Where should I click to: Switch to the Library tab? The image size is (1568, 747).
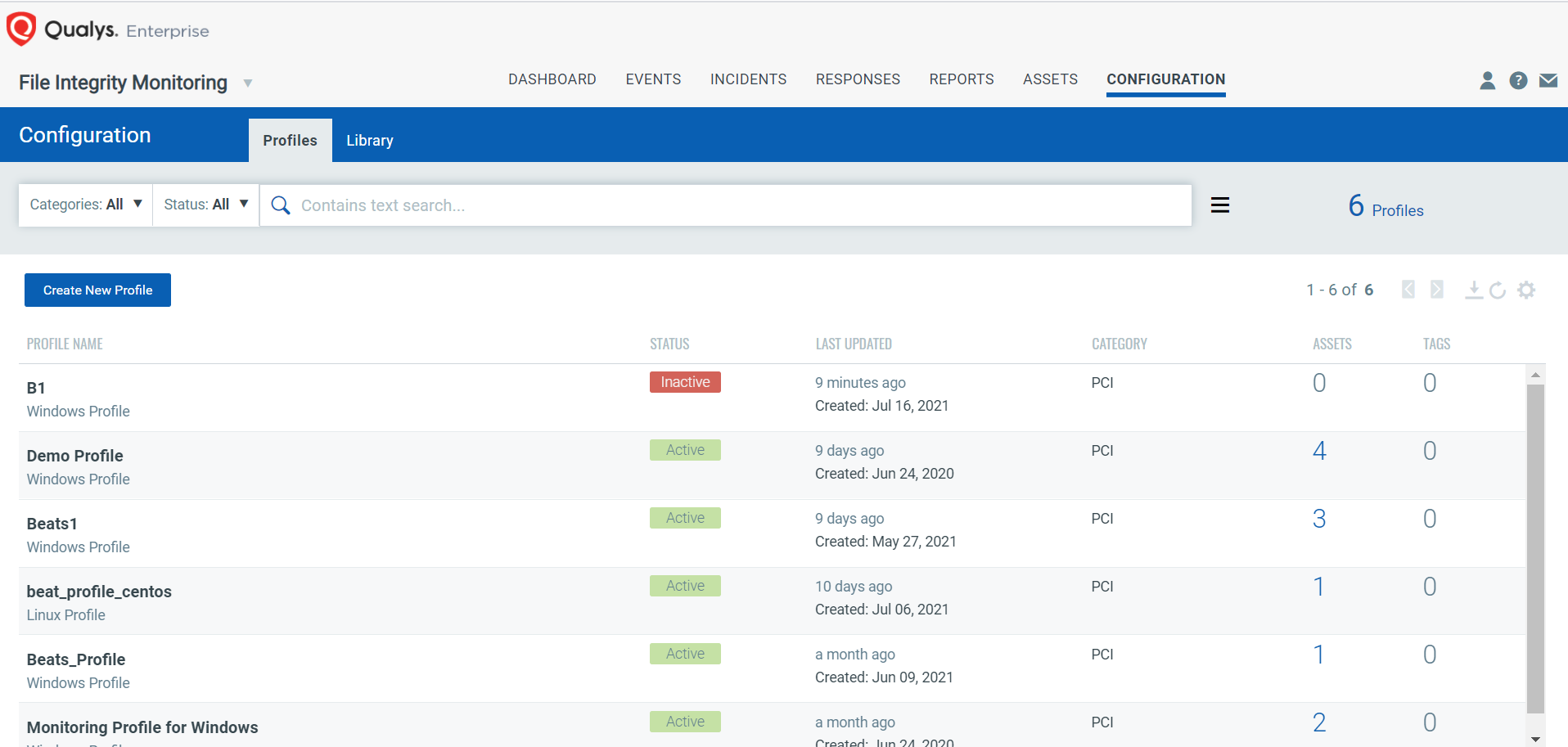click(369, 141)
